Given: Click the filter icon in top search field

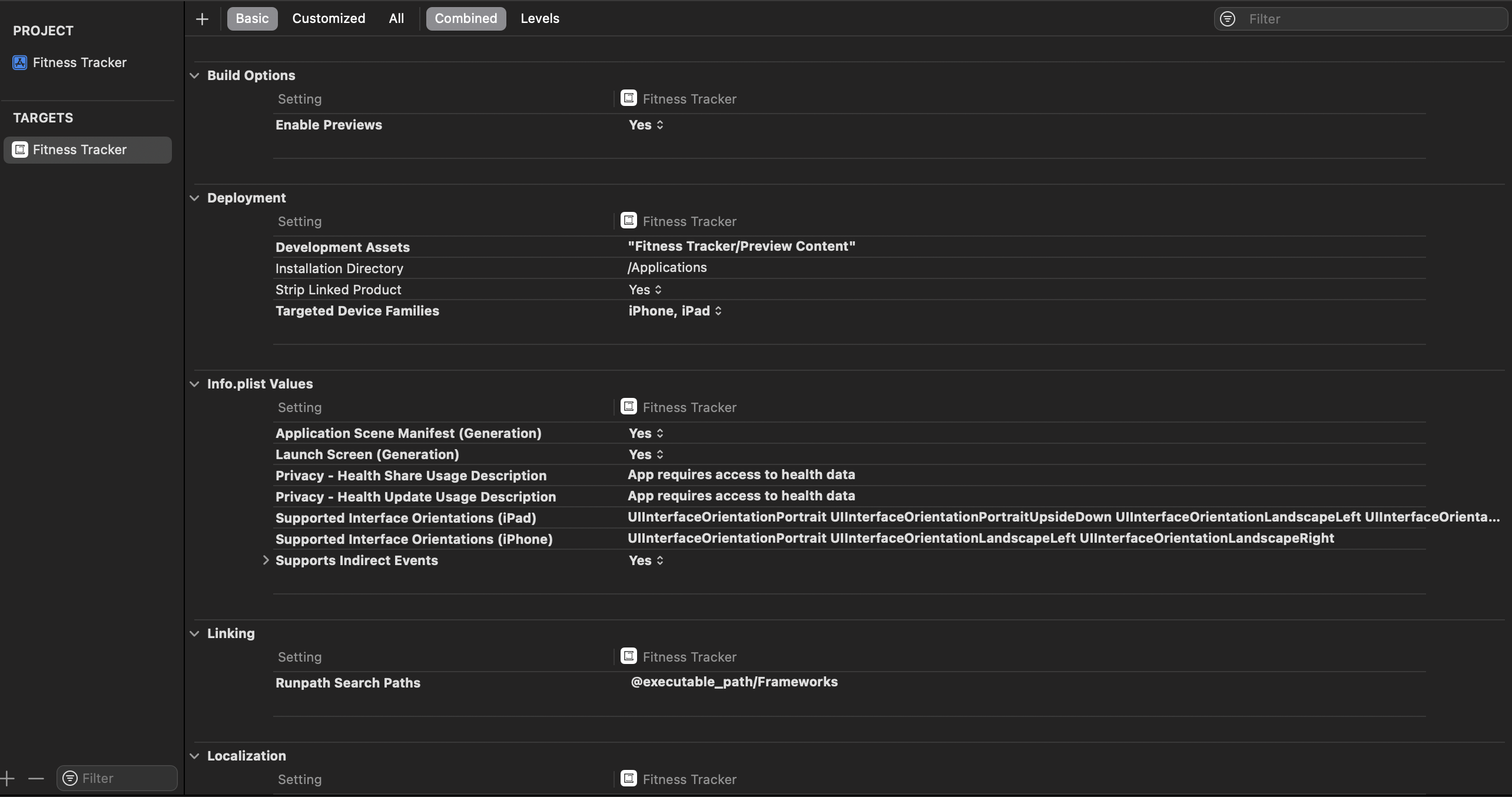Looking at the screenshot, I should click(x=1228, y=19).
